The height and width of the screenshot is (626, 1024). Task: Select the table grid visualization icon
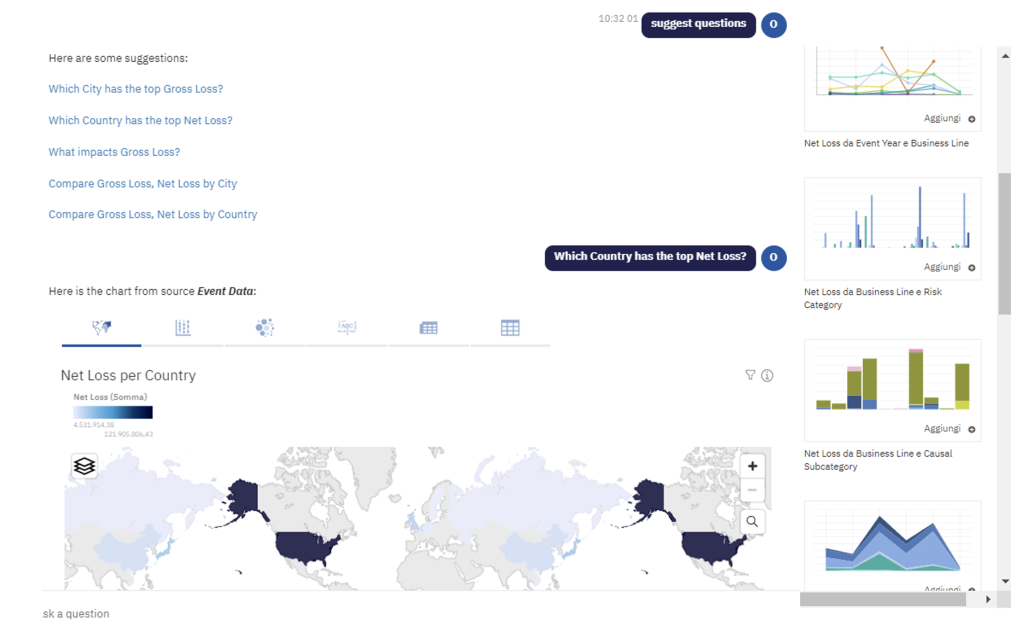(x=510, y=328)
